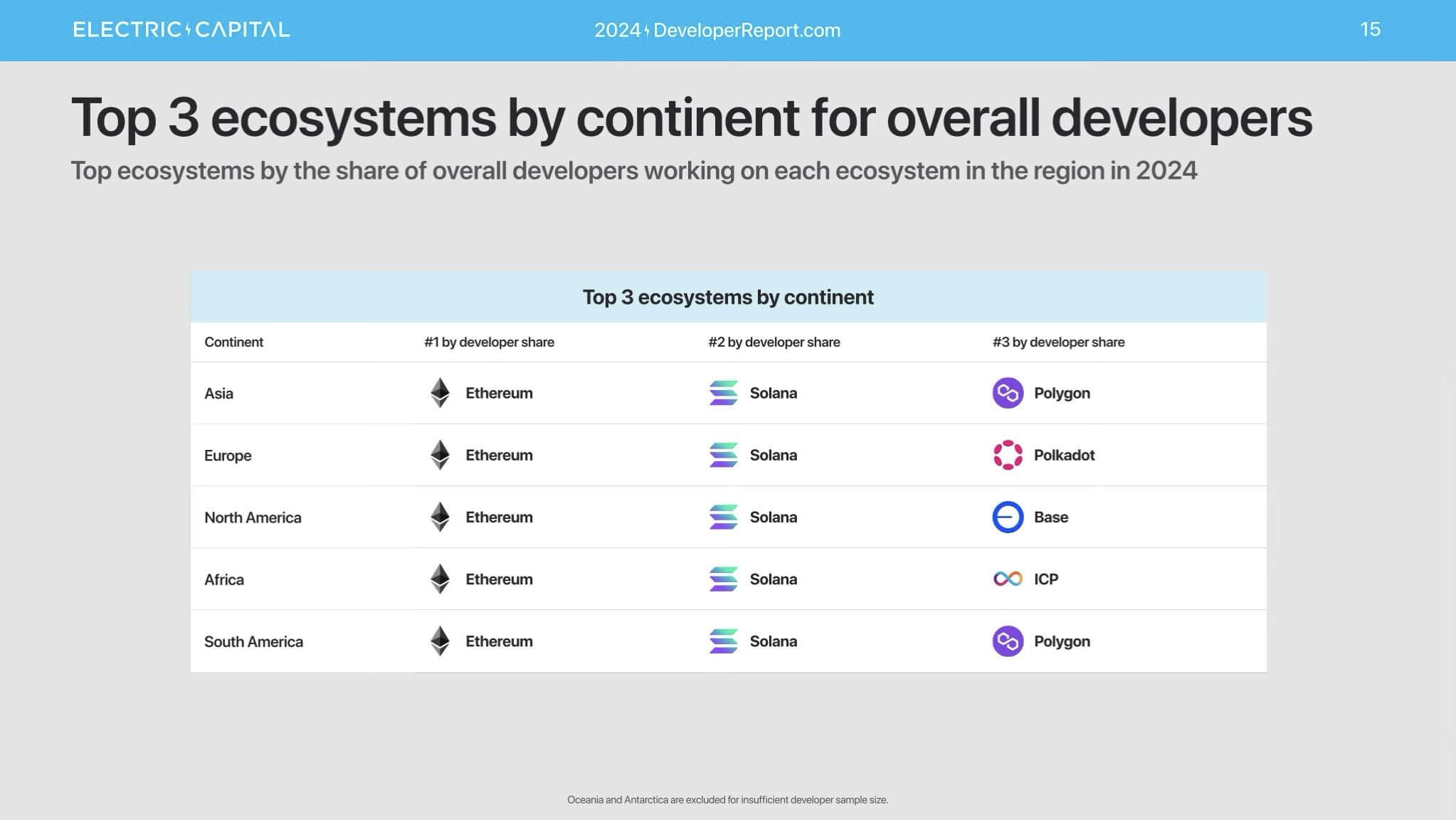This screenshot has width=1456, height=820.
Task: Click the '#3 by developer share' column header
Action: coord(1059,342)
